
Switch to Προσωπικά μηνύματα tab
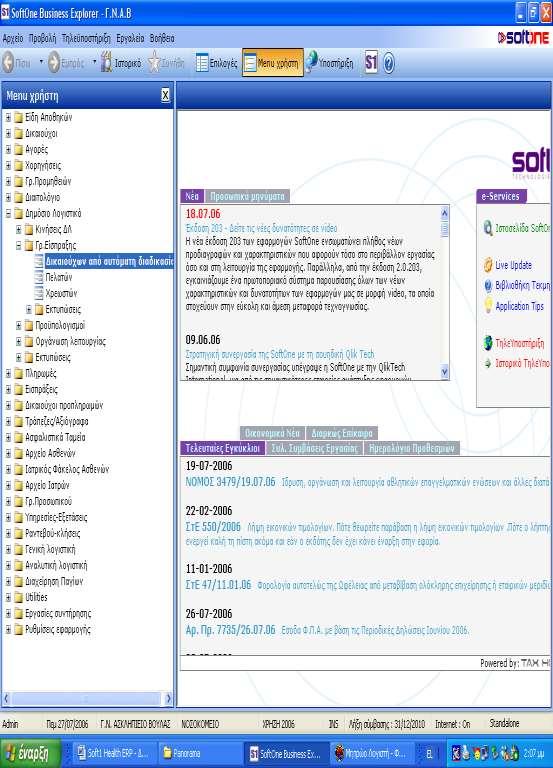click(x=247, y=196)
